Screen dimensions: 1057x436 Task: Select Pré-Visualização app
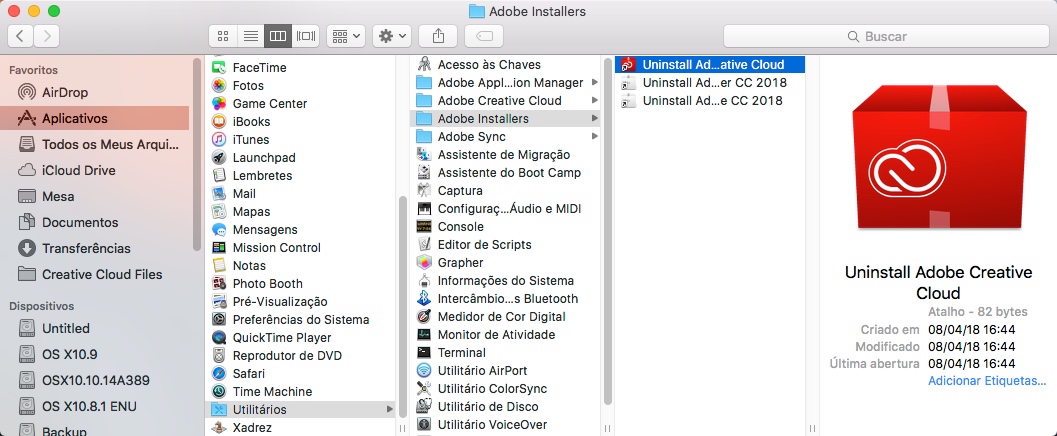coord(301,301)
